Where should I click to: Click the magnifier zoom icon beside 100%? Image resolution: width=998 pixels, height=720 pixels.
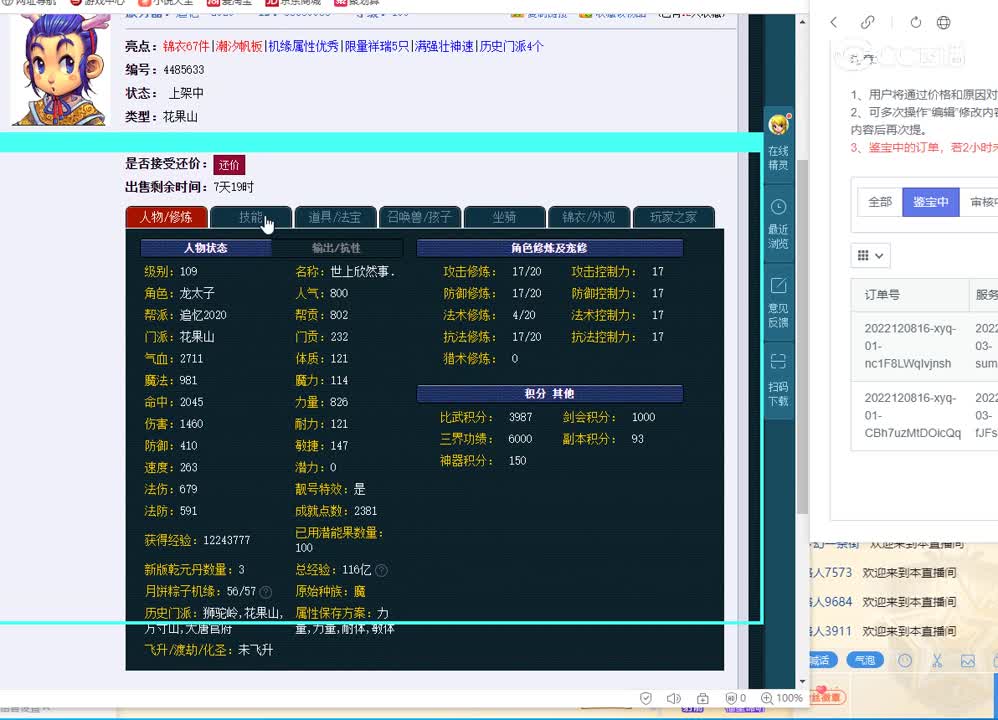[x=767, y=698]
